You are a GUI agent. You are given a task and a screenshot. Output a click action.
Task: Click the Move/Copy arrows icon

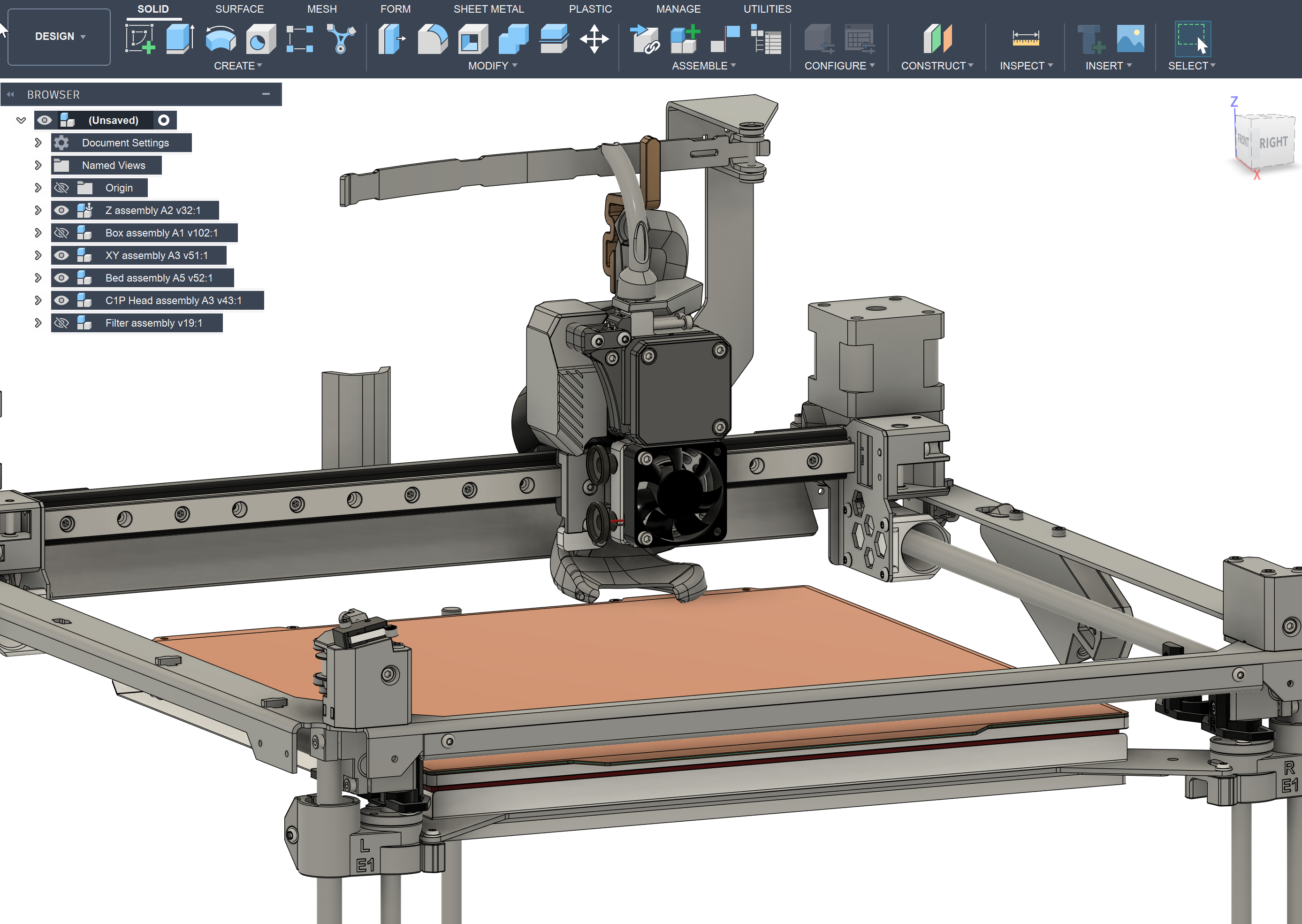pos(594,38)
